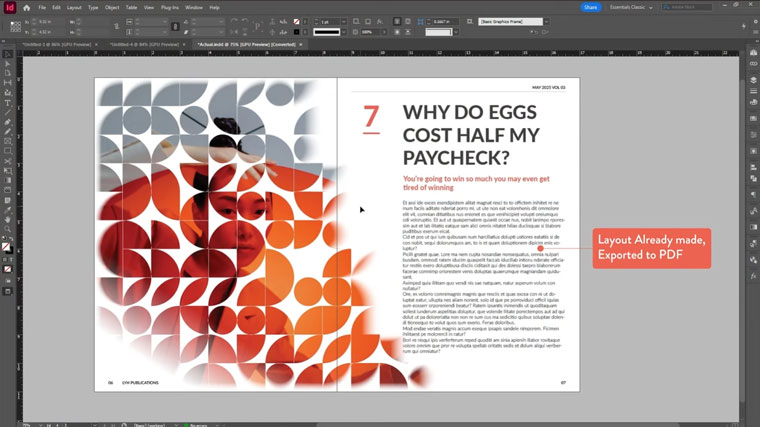Switch to the Untitled-4 document tab
760x427 pixels.
(144, 44)
